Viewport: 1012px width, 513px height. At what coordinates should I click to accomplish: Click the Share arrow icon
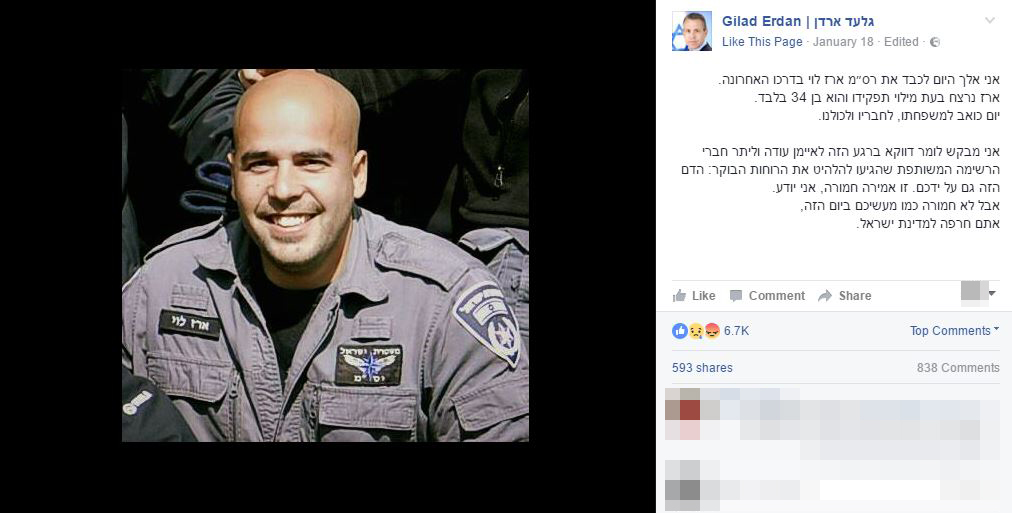pyautogui.click(x=825, y=296)
